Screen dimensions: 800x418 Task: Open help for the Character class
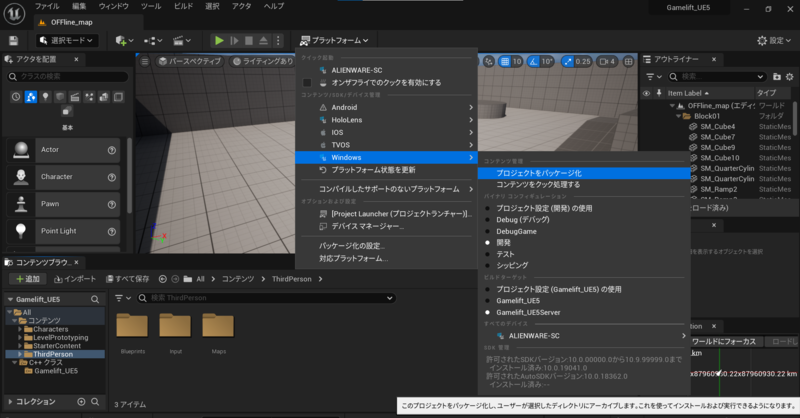coord(112,177)
